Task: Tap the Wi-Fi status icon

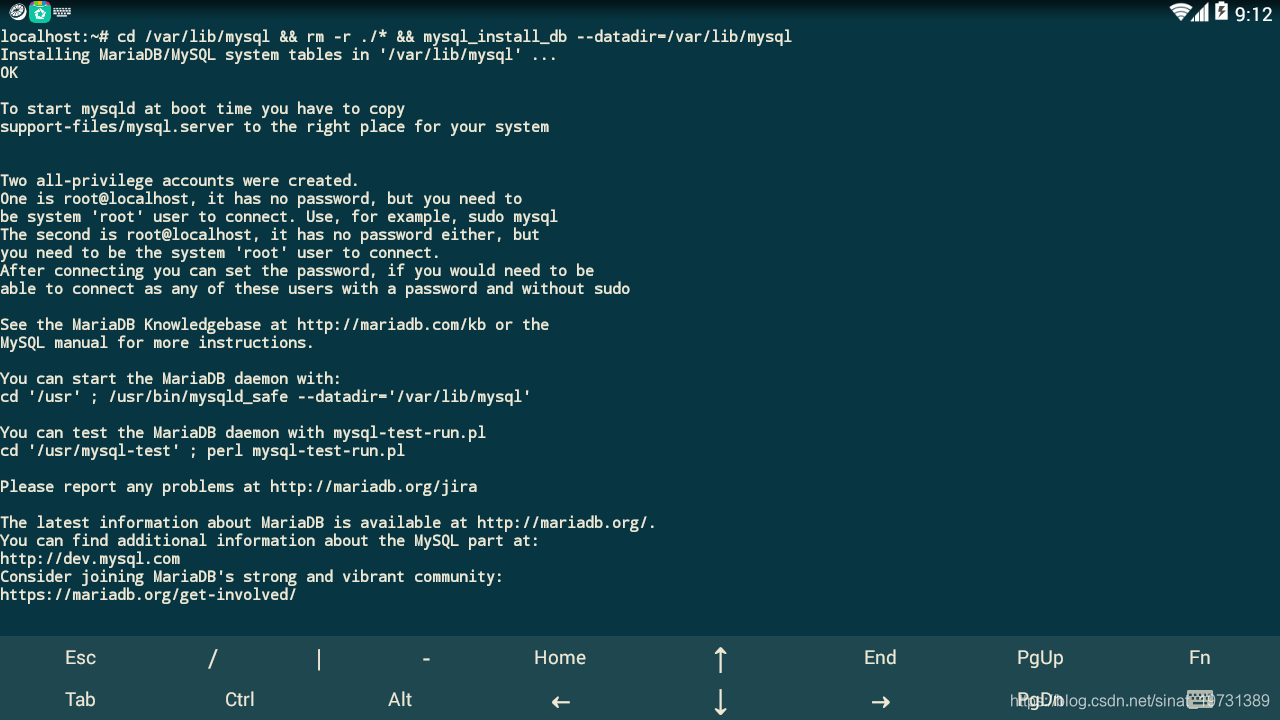Action: pos(1180,12)
